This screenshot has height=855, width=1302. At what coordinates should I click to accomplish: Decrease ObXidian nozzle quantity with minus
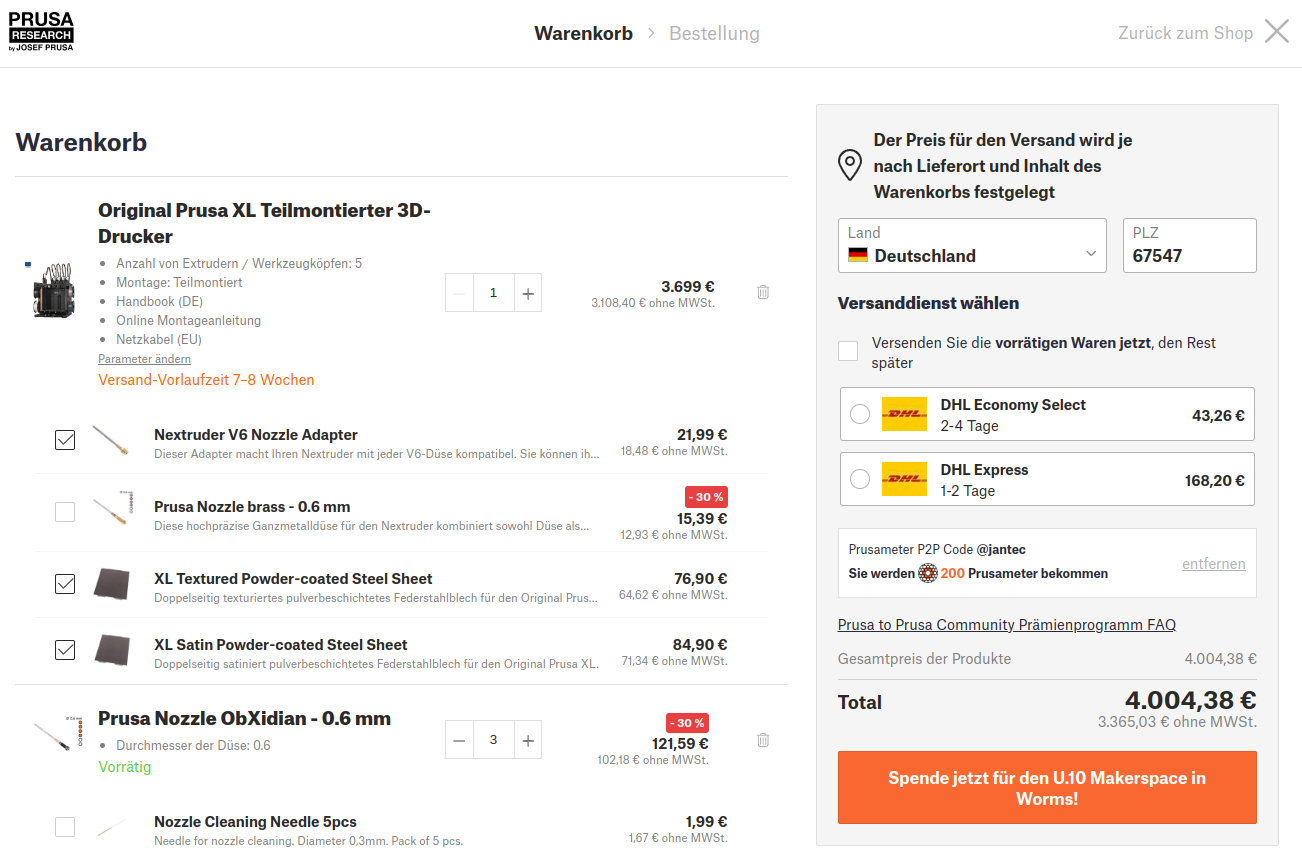click(459, 740)
